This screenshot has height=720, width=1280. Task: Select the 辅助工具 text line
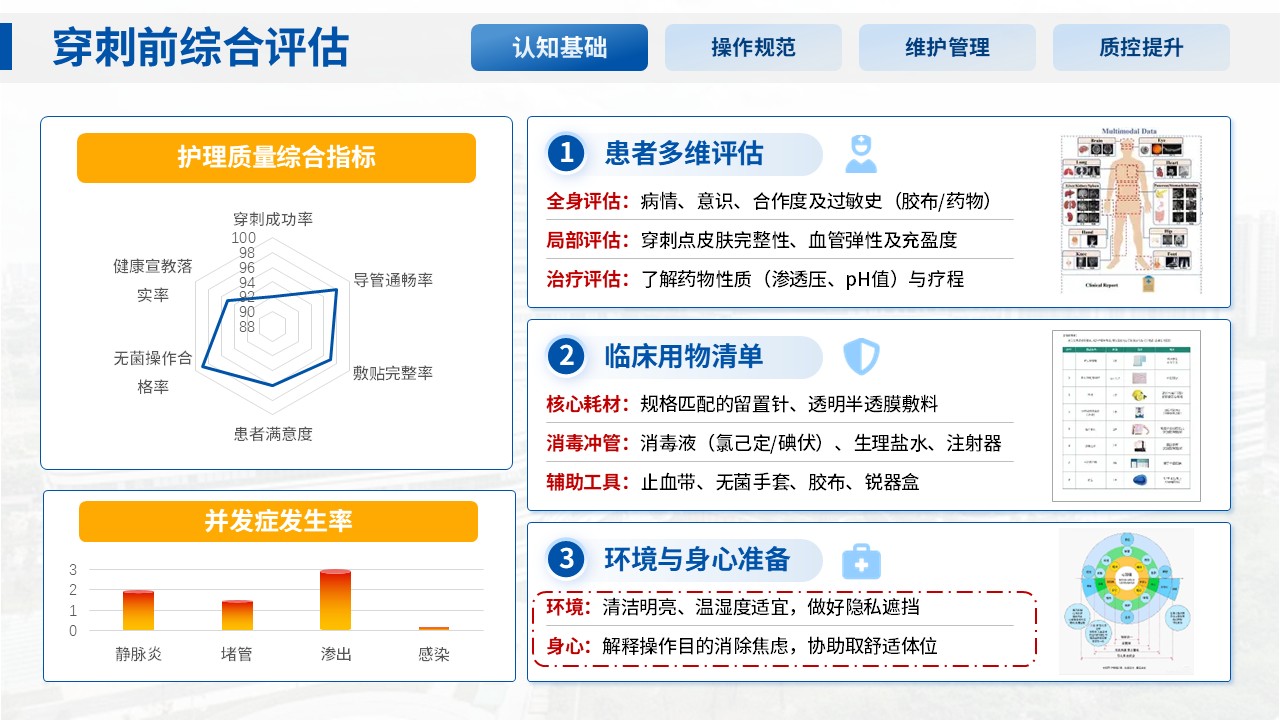pyautogui.click(x=732, y=482)
